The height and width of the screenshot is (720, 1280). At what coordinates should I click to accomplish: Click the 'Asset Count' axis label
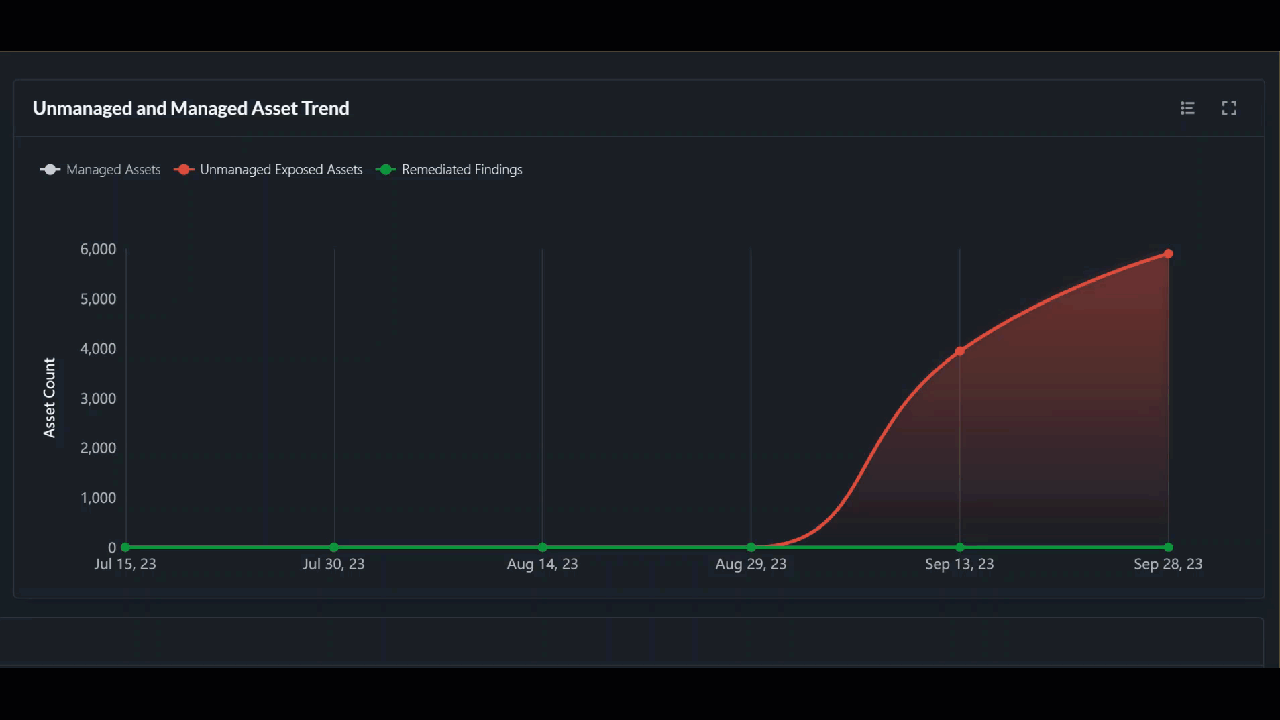49,398
